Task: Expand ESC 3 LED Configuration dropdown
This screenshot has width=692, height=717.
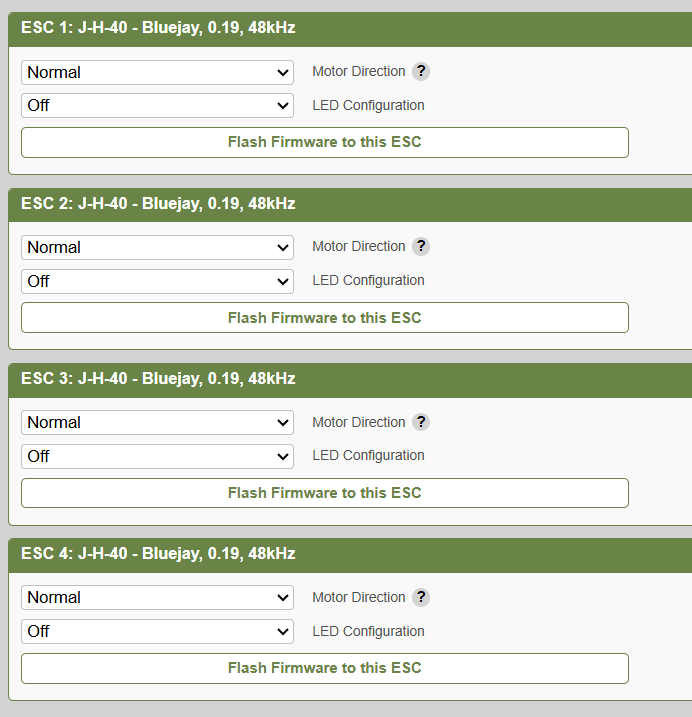Action: click(157, 456)
